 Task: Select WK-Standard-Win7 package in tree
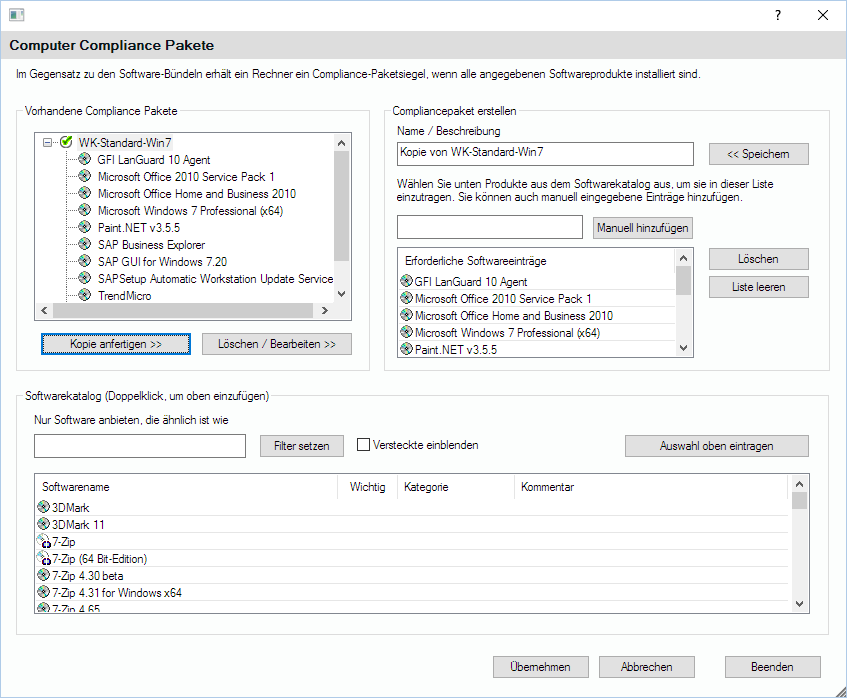click(x=125, y=143)
